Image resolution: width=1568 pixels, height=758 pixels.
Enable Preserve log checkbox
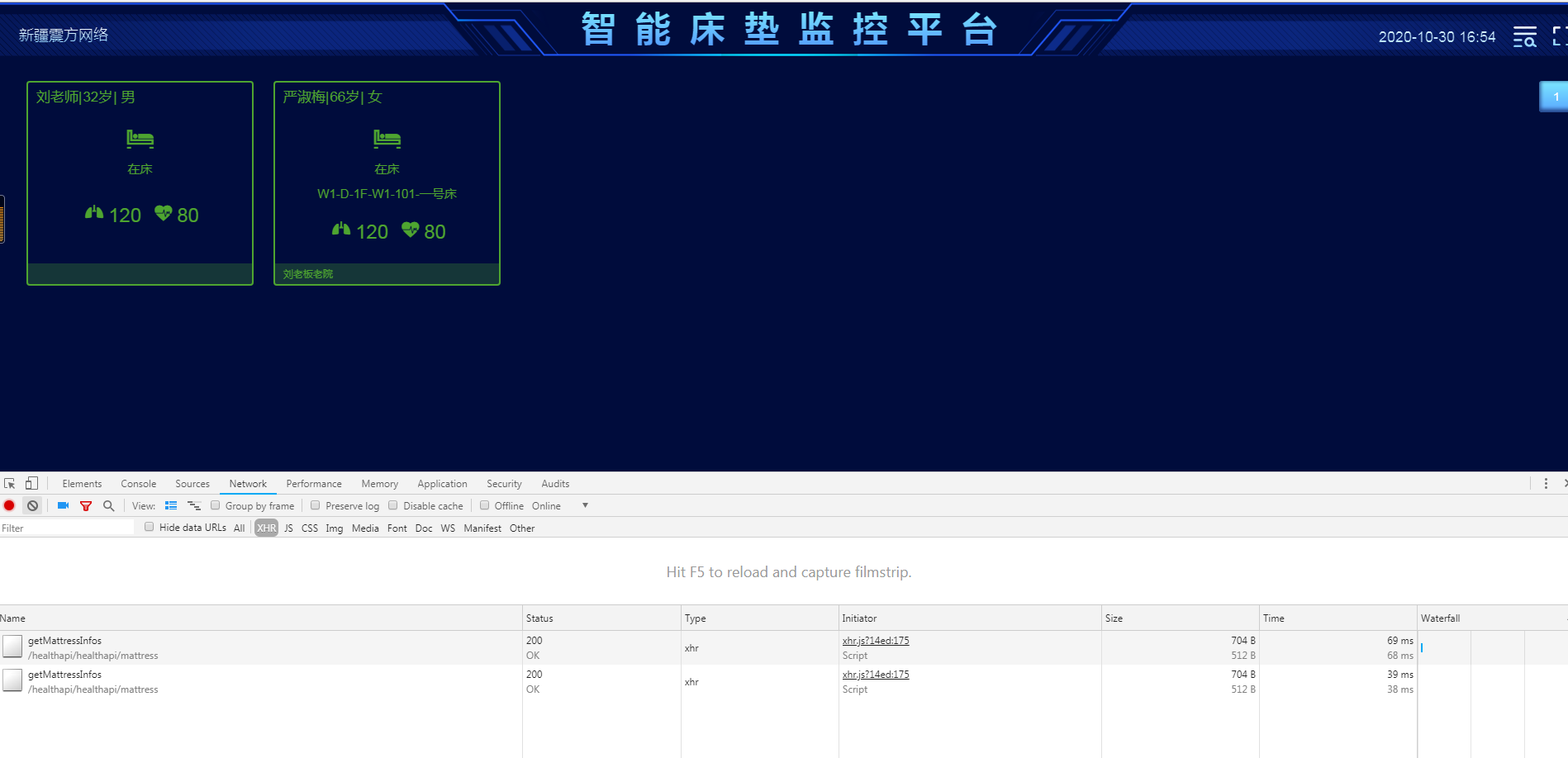point(315,505)
